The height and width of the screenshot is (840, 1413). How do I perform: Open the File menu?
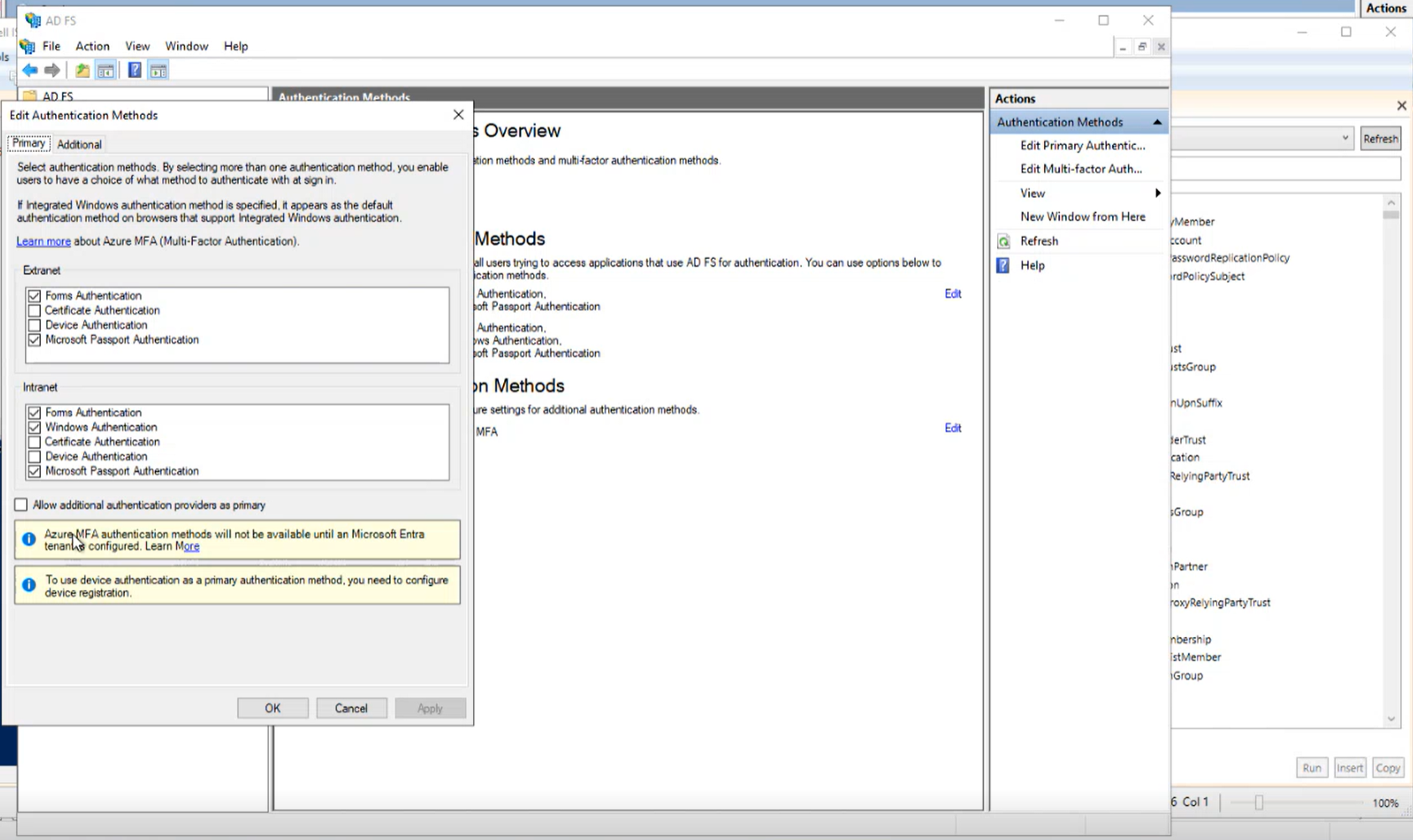coord(51,46)
